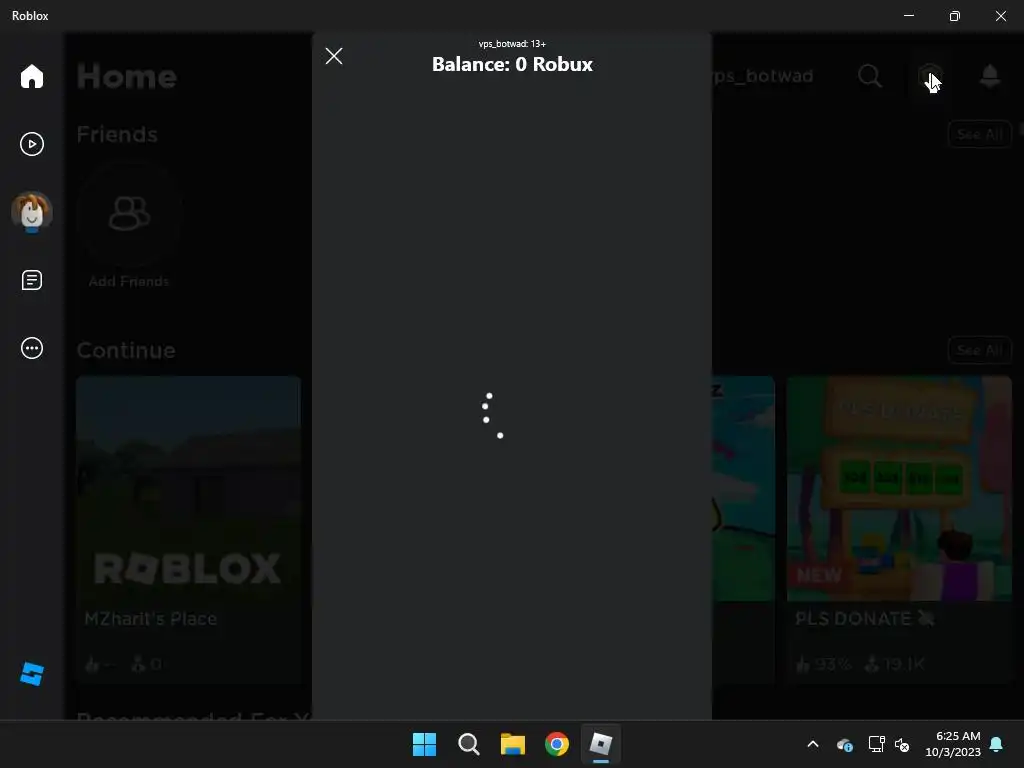
Task: Open the Roblox Studio icon in sidebar
Action: (31, 674)
